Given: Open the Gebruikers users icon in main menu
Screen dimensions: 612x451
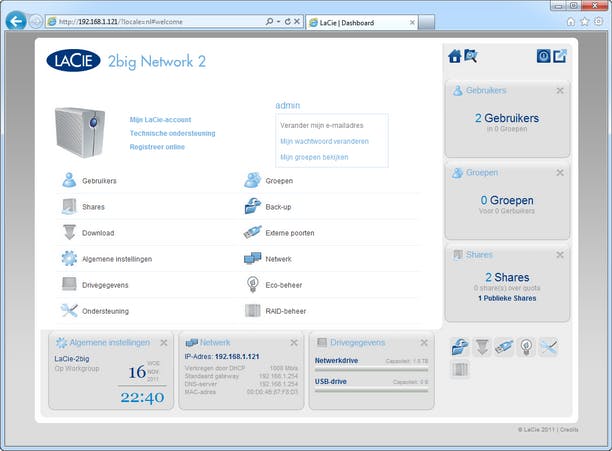Looking at the screenshot, I should (x=69, y=181).
